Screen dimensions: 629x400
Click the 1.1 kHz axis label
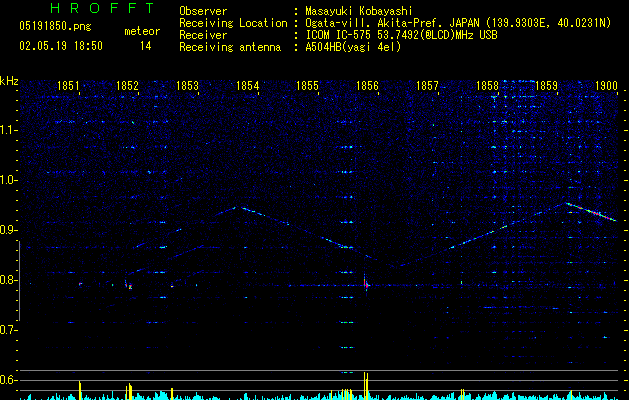click(8, 130)
